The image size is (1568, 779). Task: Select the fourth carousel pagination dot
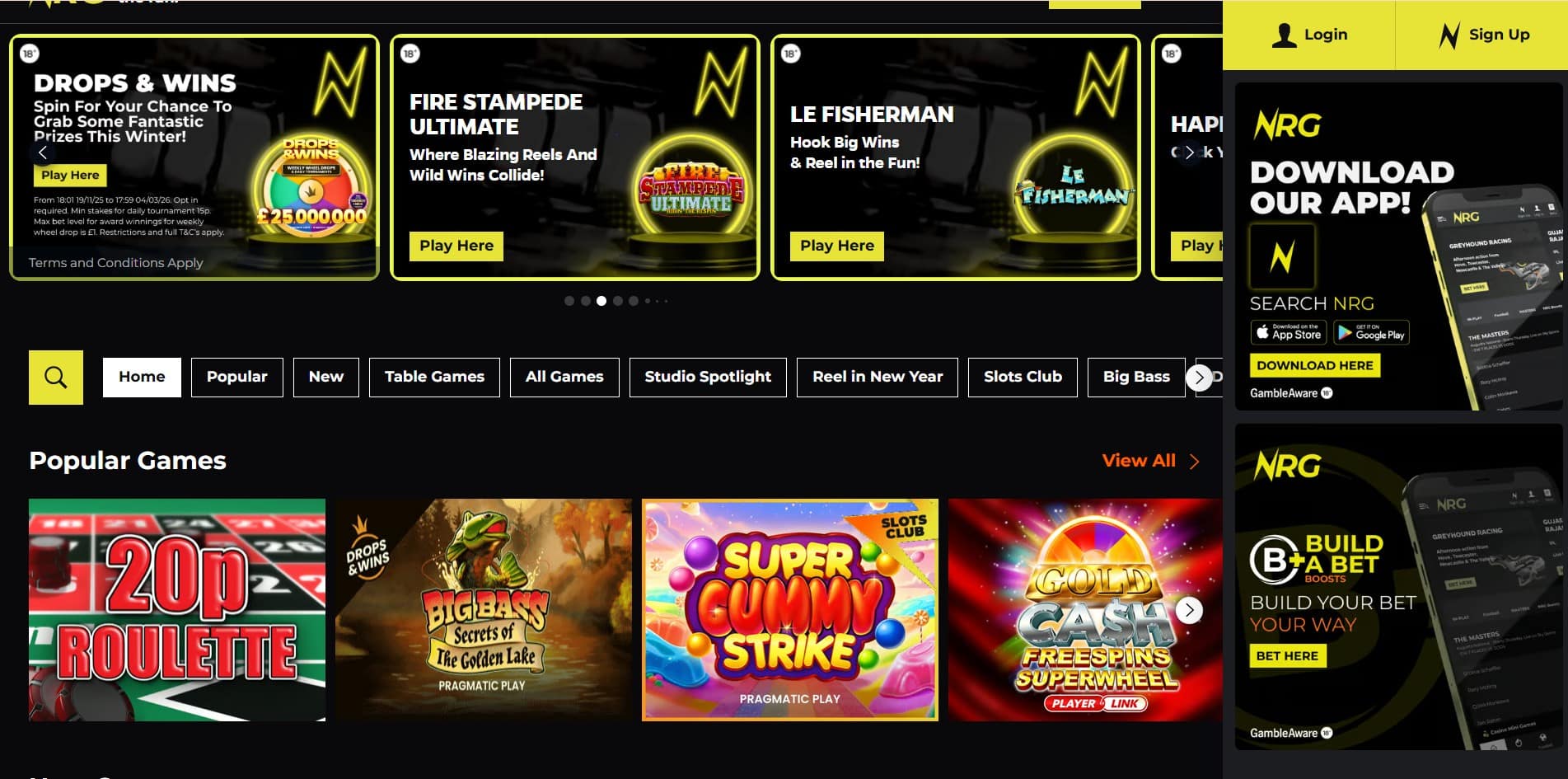coord(618,301)
